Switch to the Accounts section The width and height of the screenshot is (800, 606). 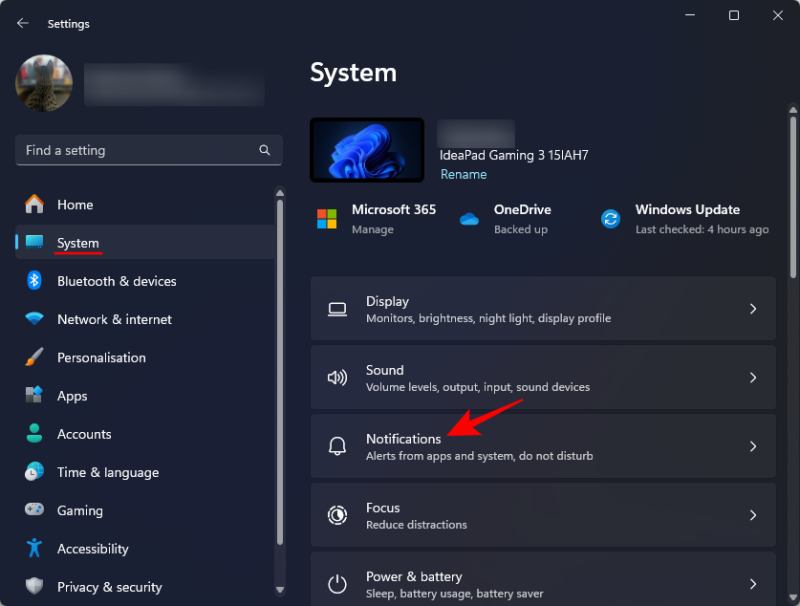pyautogui.click(x=83, y=434)
